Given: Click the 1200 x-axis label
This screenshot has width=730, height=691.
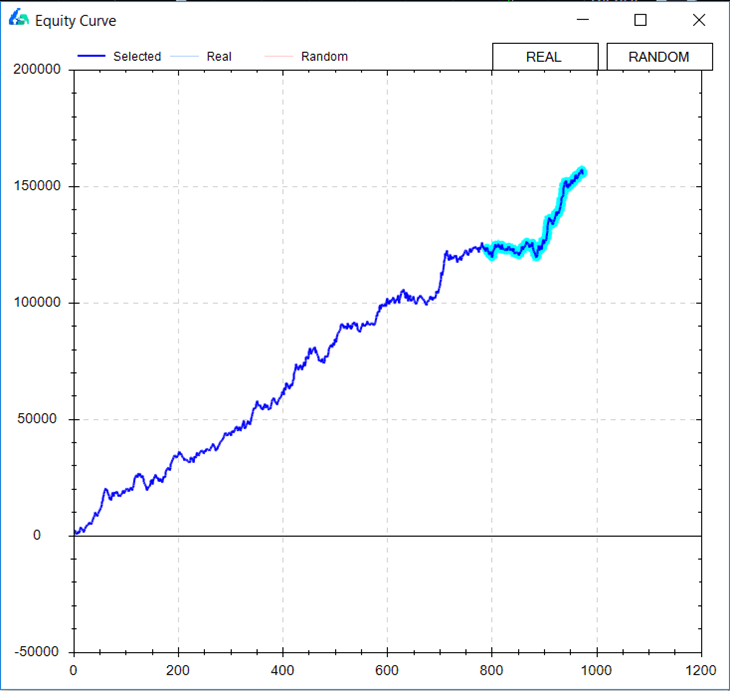Looking at the screenshot, I should pyautogui.click(x=701, y=670).
